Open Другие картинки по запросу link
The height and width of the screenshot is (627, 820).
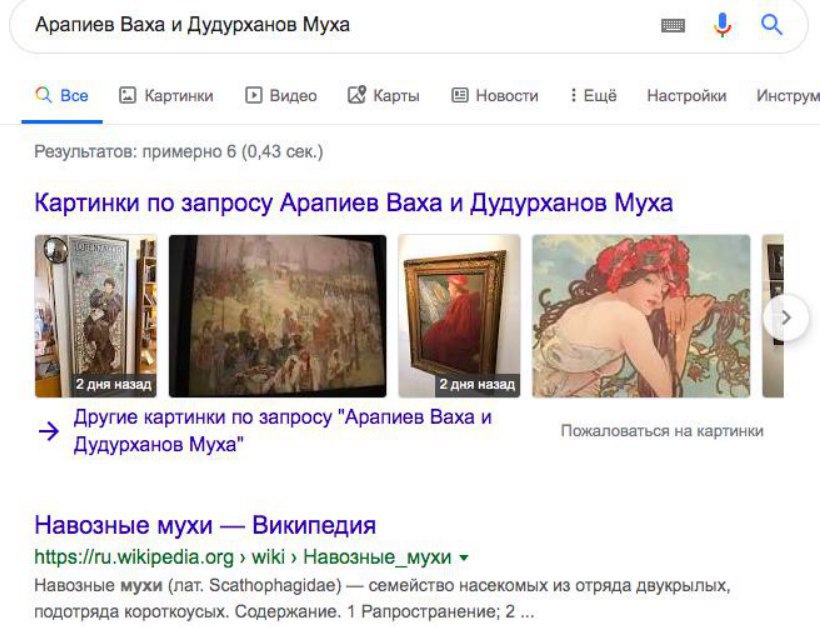282,431
